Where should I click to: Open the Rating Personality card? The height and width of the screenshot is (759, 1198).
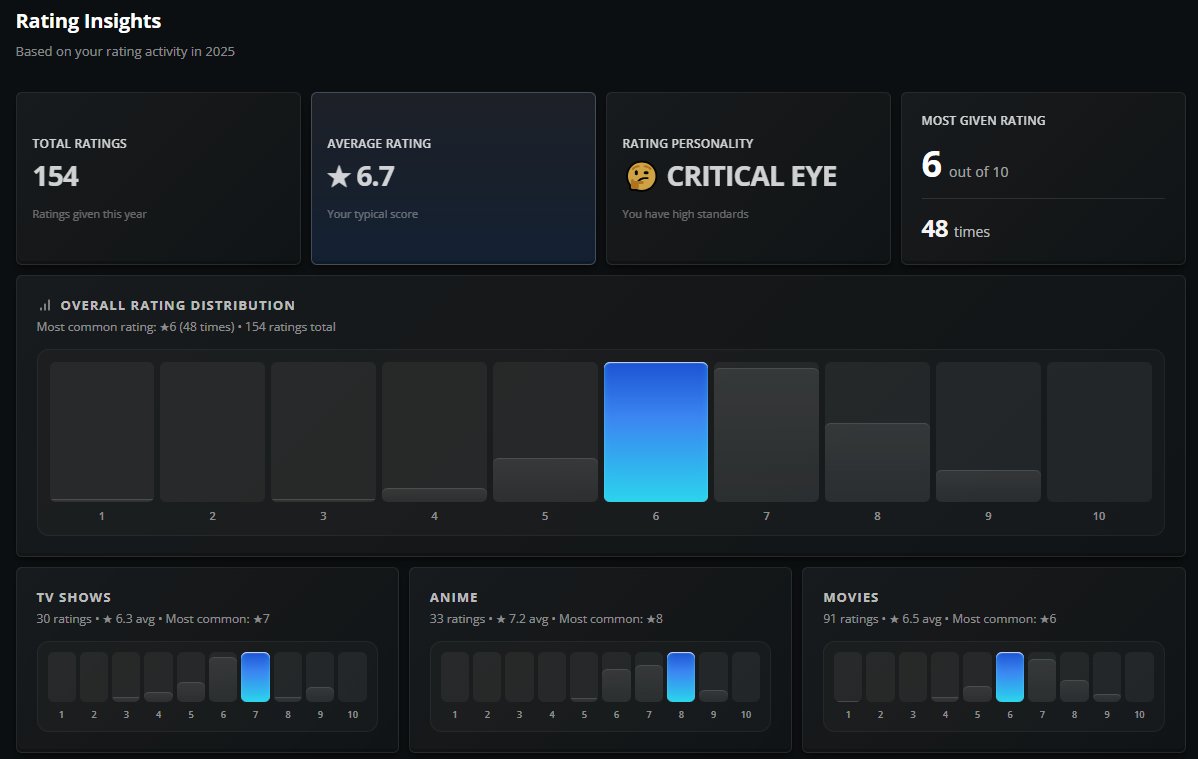[x=748, y=178]
